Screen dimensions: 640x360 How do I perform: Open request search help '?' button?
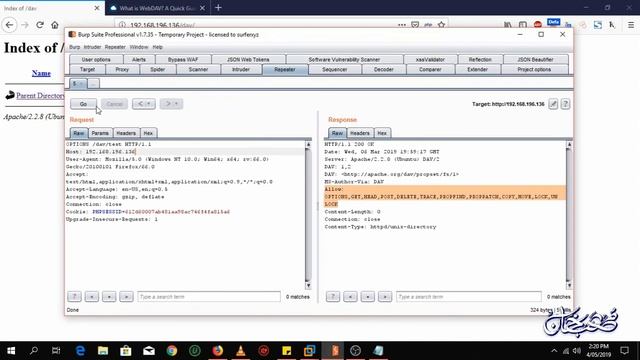point(74,297)
